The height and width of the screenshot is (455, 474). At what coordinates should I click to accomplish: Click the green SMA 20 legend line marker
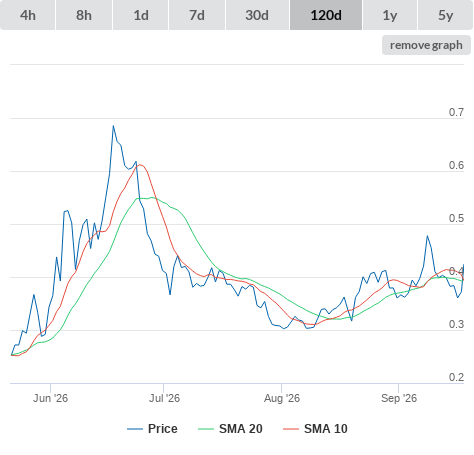[x=206, y=429]
